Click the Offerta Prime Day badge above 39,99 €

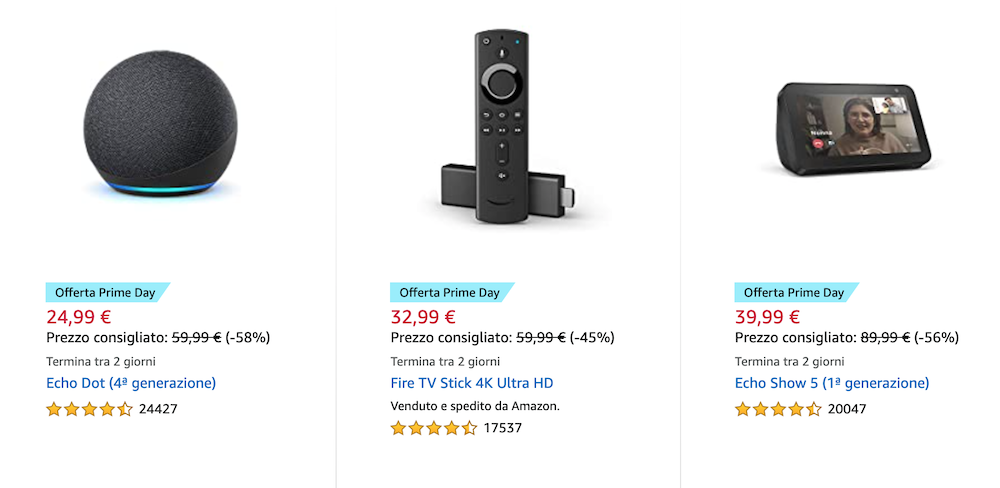794,293
